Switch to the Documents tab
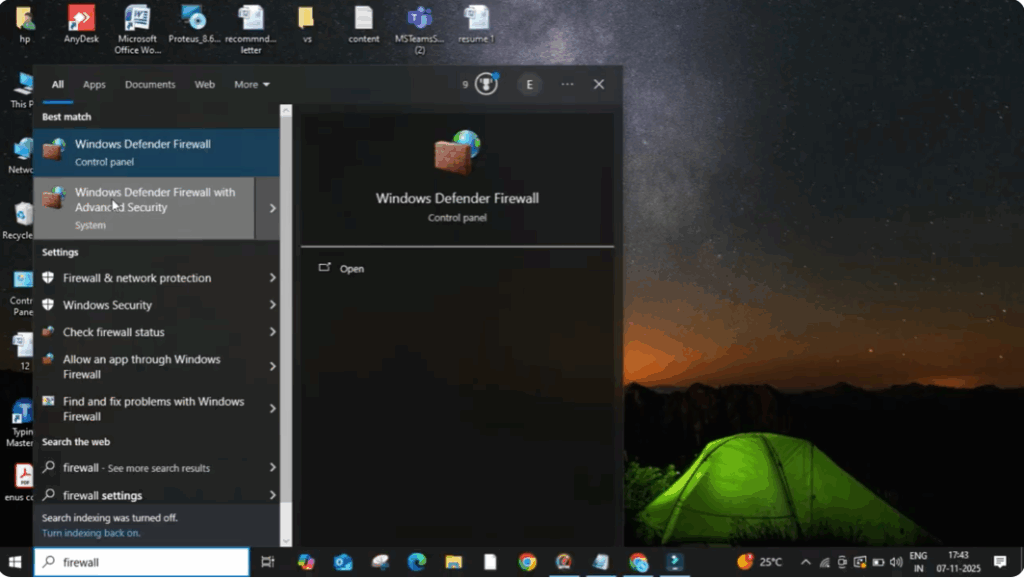Screen dimensions: 1024x578 click(x=150, y=84)
